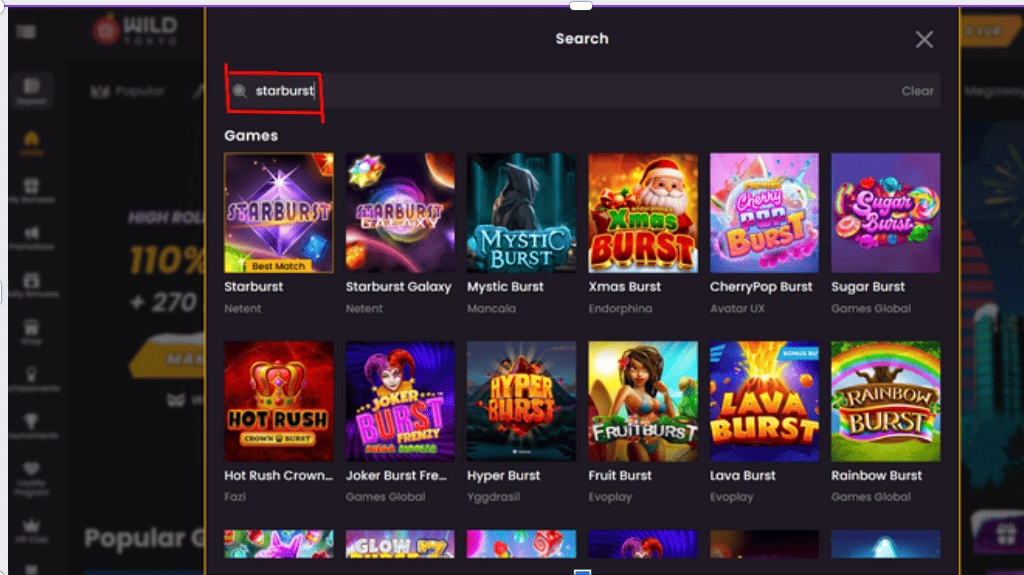Select the Popular tab behind the dialog
Viewport: 1024px width, 575px height.
(x=127, y=91)
